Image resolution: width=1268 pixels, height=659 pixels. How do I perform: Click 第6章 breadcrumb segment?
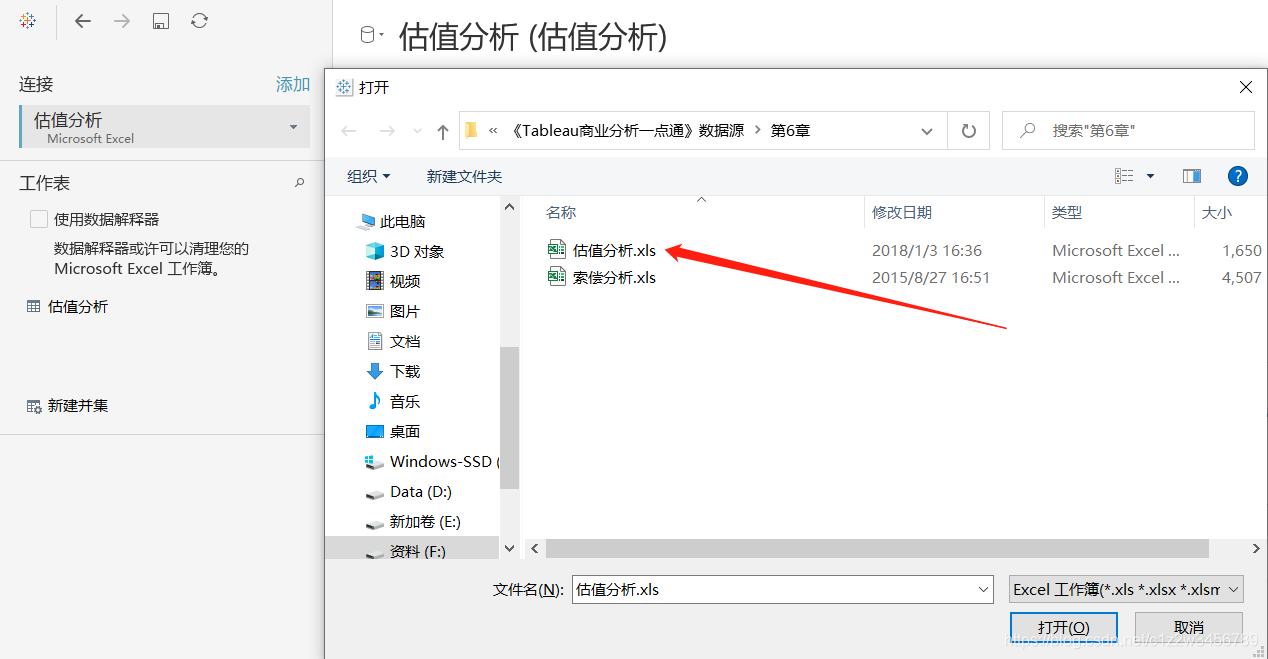(790, 131)
